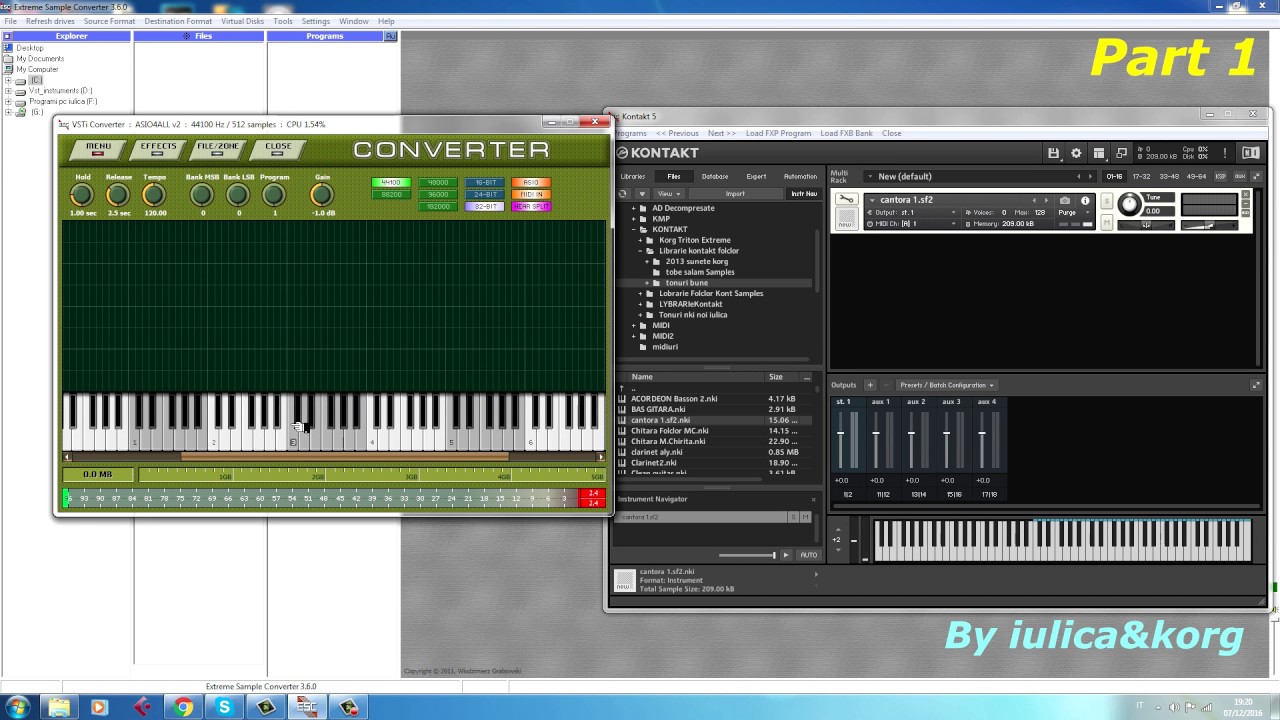
Task: Click the NI logo button in Kontakt
Action: [1250, 153]
